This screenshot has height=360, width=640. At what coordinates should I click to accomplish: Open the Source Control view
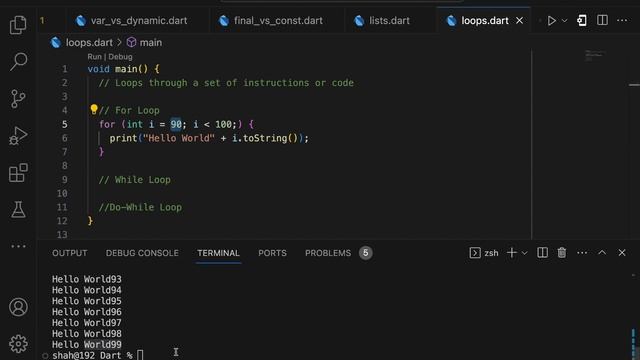18,99
